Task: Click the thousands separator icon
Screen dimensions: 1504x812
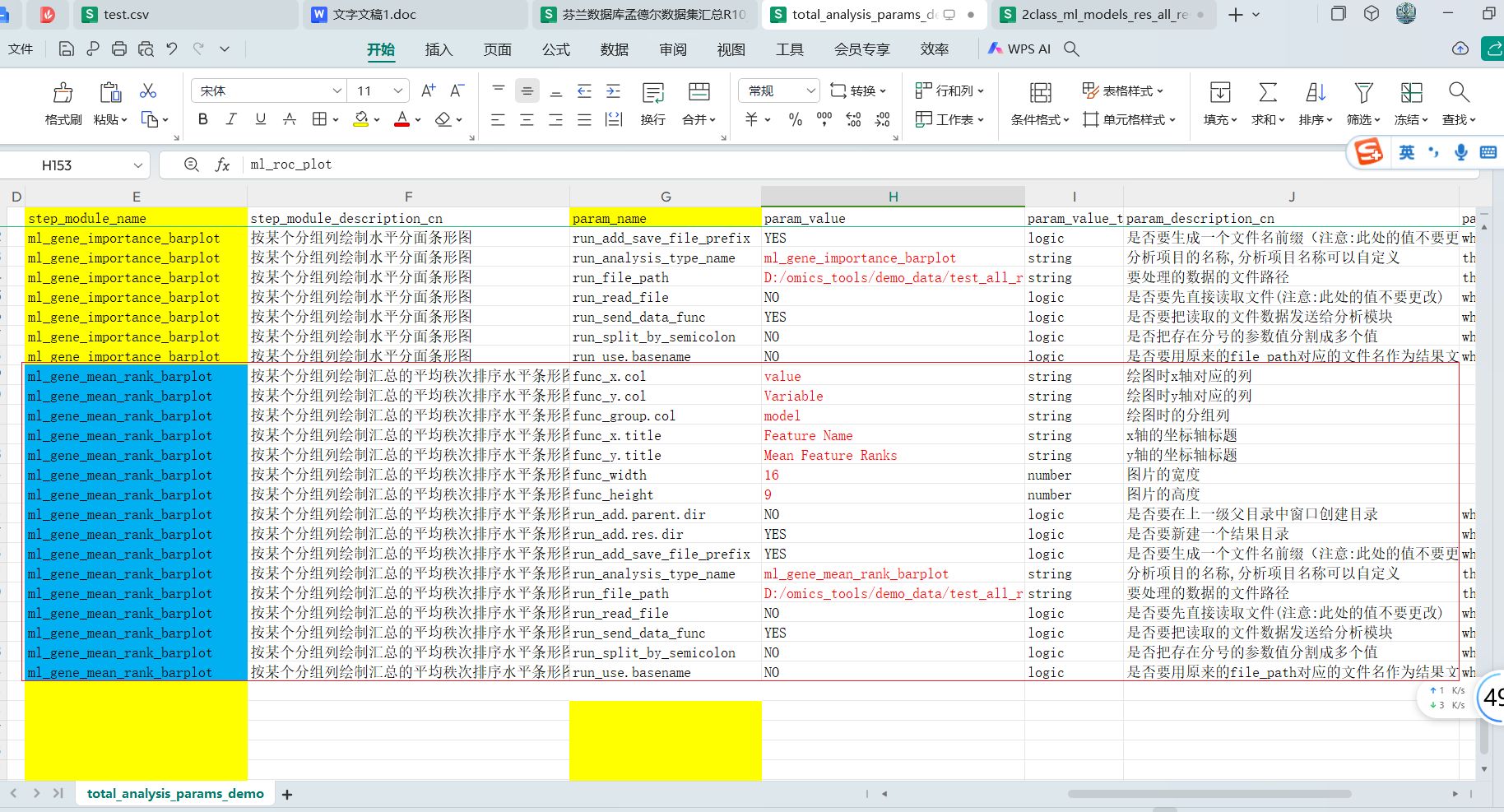Action: click(x=824, y=120)
